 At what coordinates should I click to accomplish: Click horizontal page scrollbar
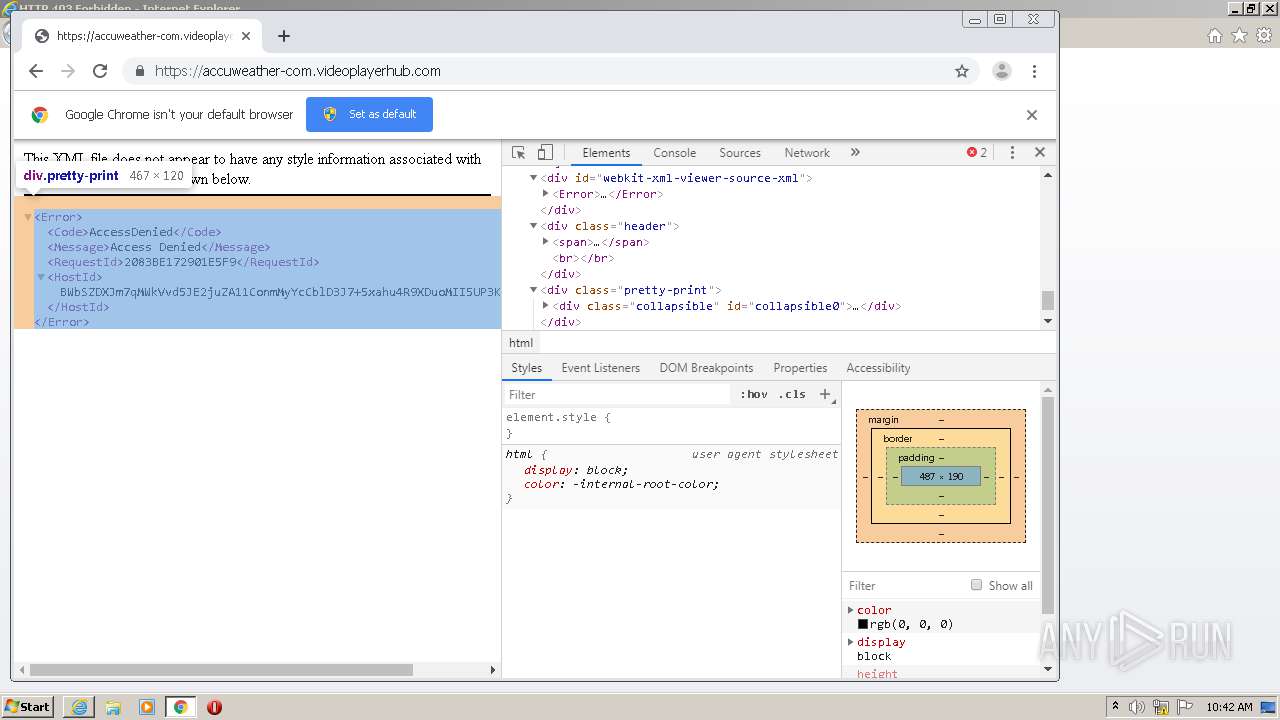click(221, 670)
